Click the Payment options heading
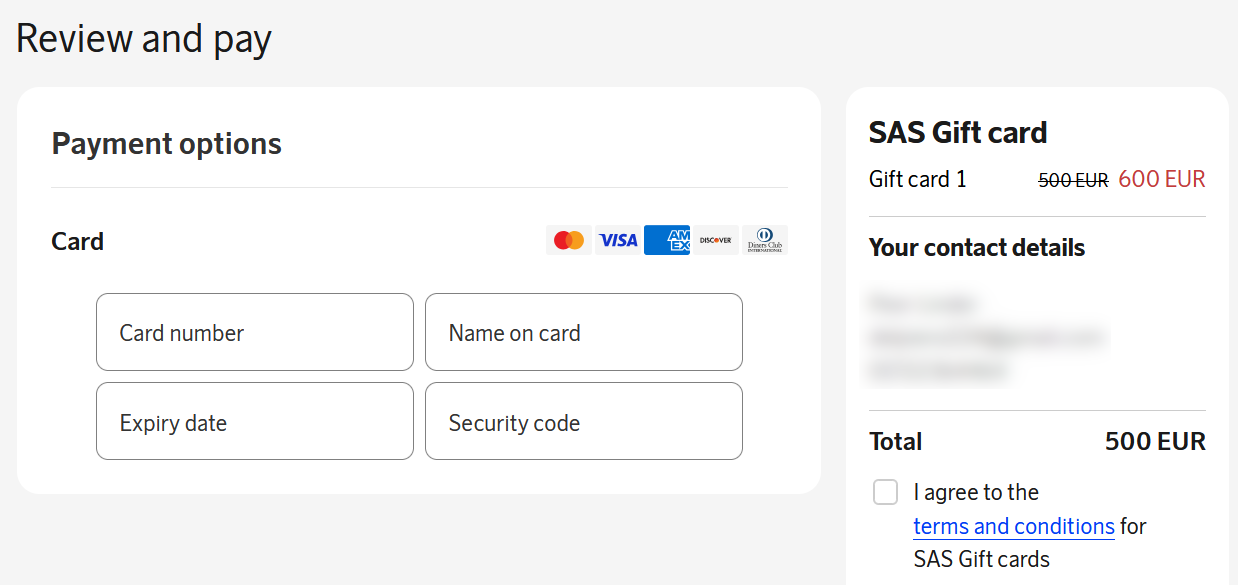1238x585 pixels. click(x=166, y=144)
